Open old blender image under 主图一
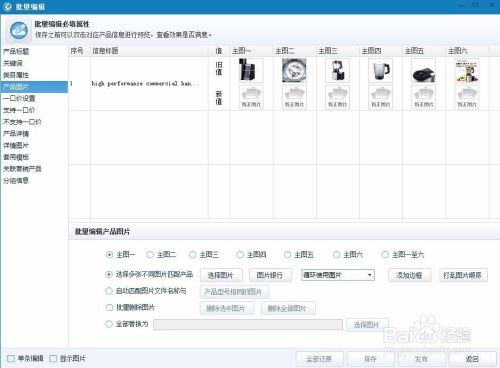Viewport: 500px width, 368px height. click(x=251, y=70)
